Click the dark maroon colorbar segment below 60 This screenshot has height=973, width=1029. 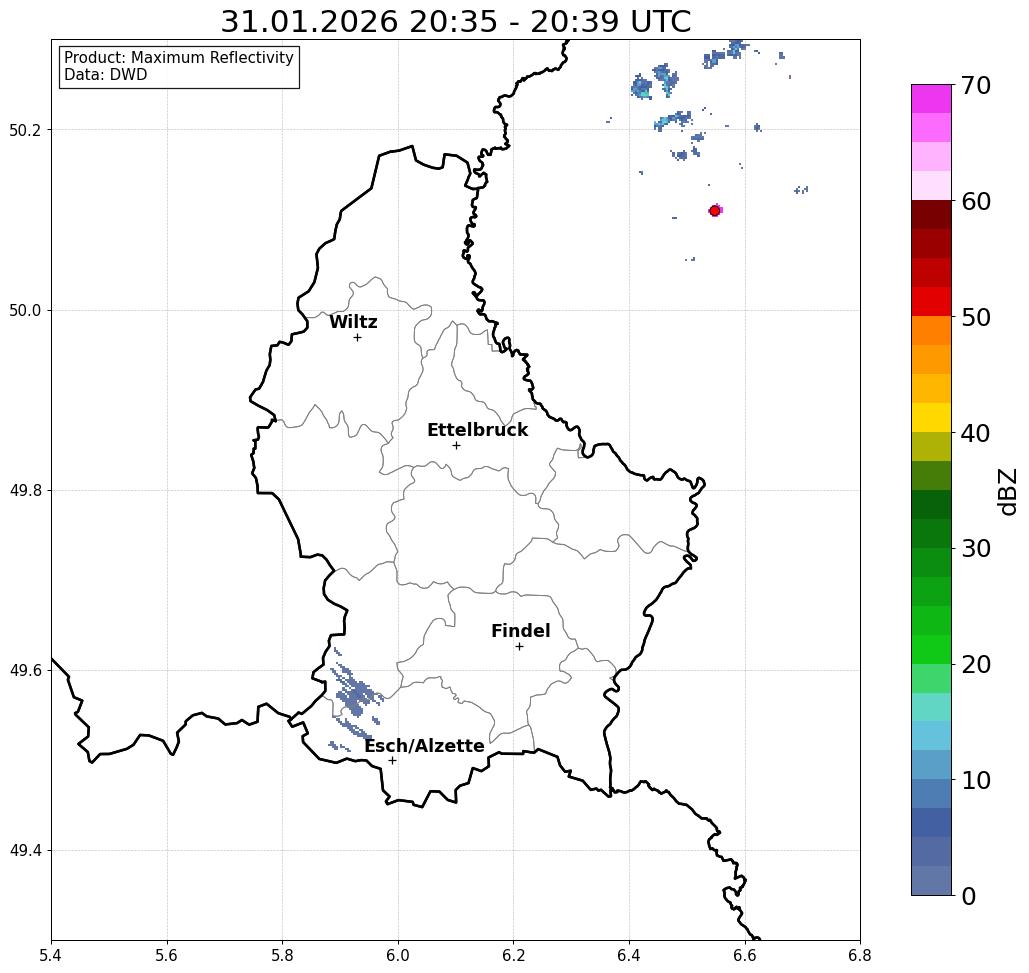[x=931, y=215]
